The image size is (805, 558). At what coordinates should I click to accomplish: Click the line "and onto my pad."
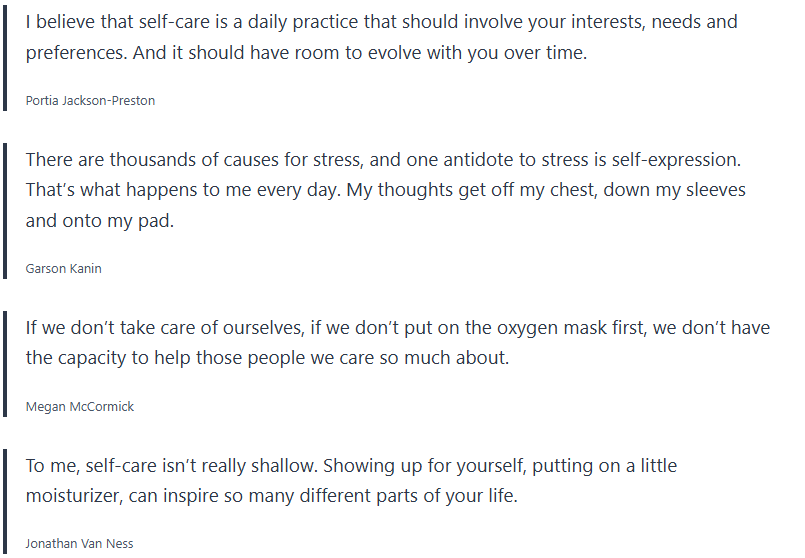[100, 221]
